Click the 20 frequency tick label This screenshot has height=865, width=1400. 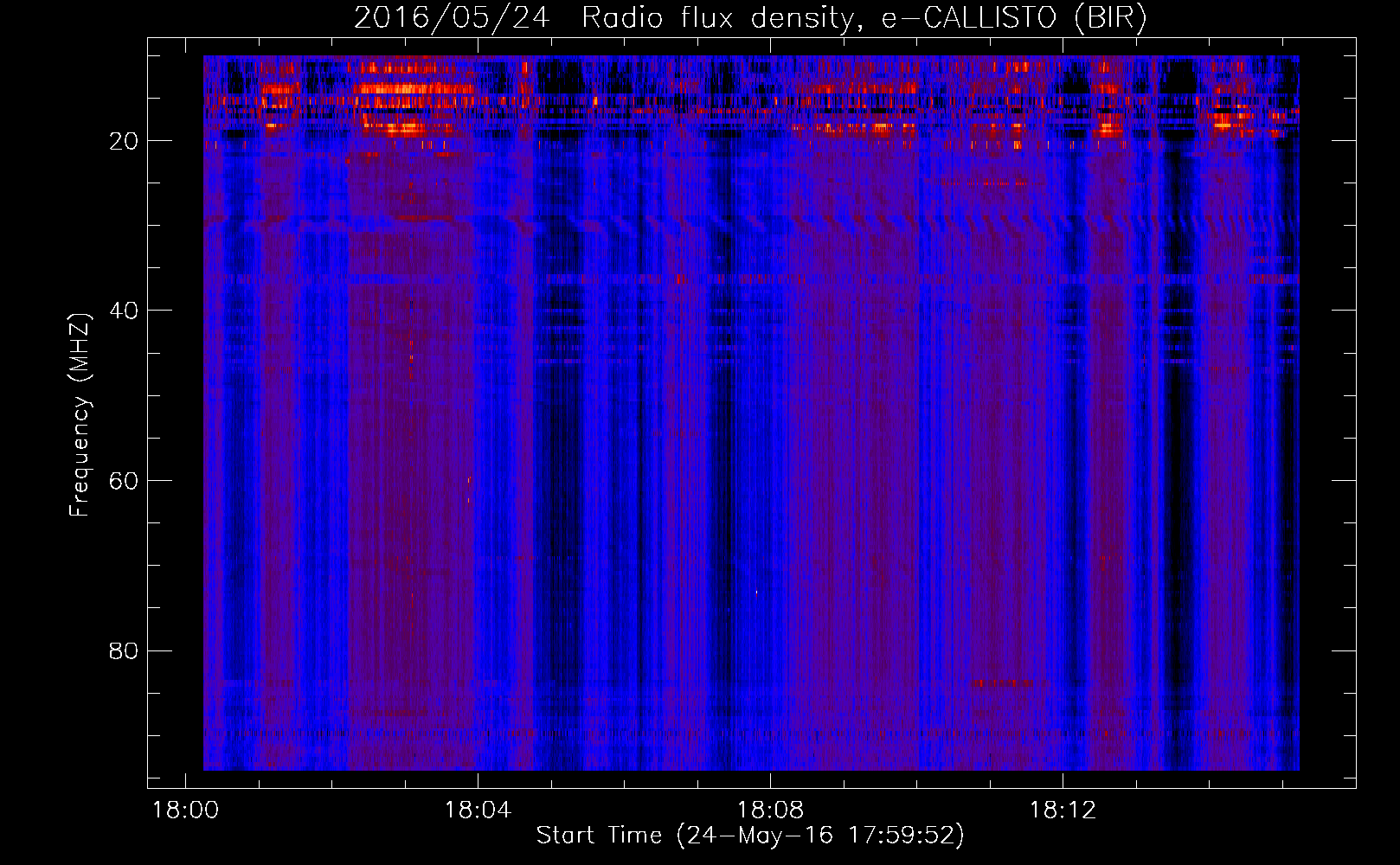[x=124, y=141]
